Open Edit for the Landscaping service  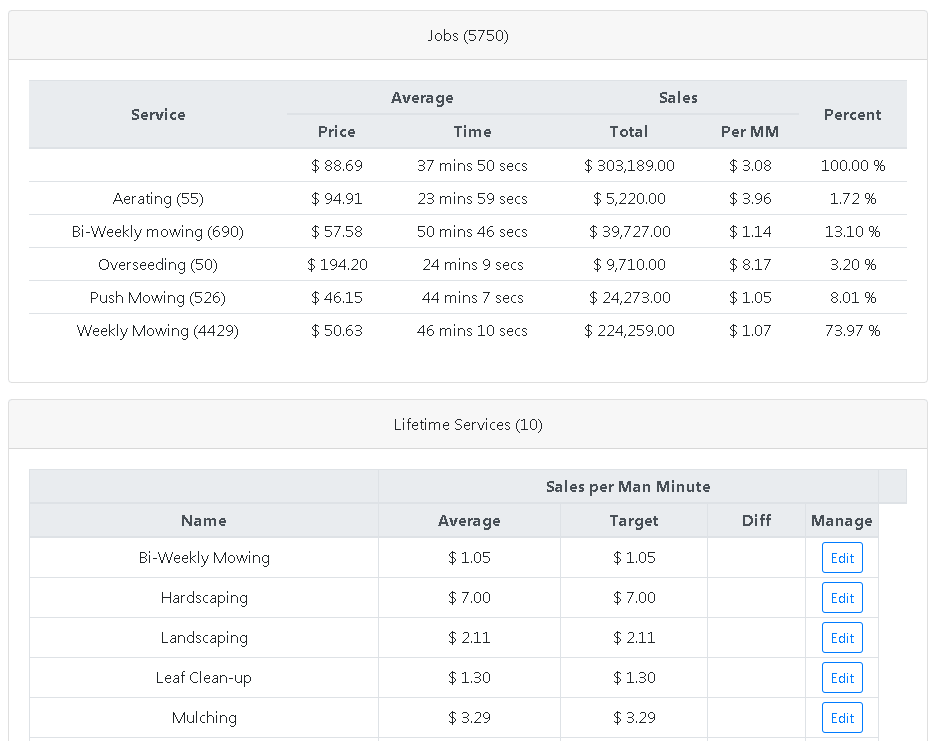[x=842, y=638]
